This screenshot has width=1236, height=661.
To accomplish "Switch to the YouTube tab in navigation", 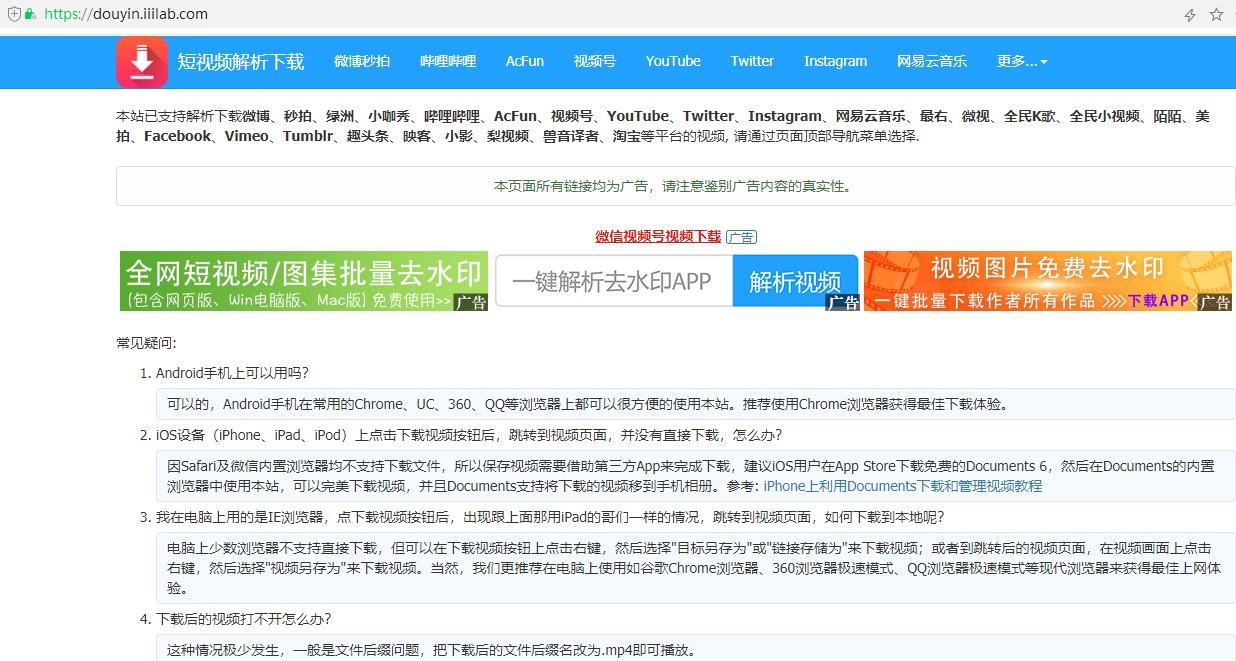I will (x=672, y=61).
